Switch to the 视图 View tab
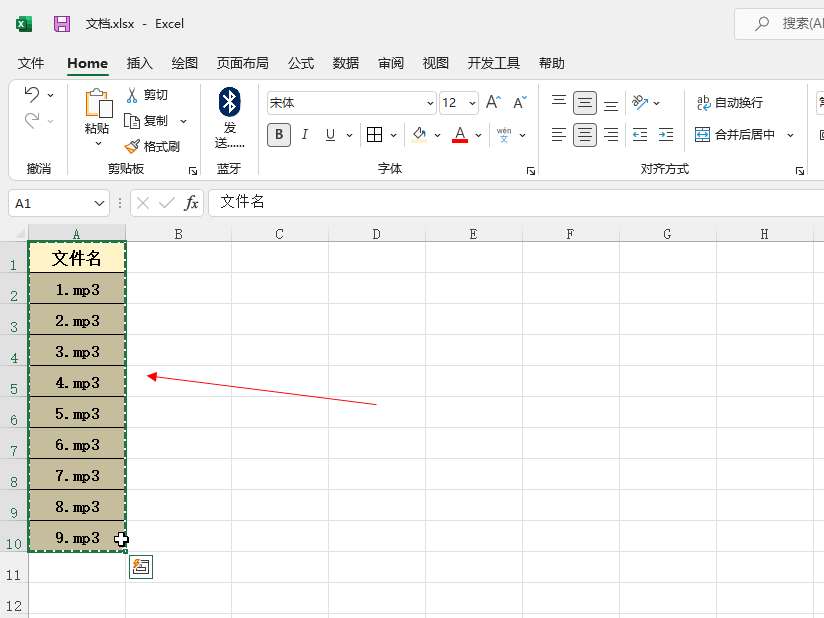The width and height of the screenshot is (824, 618). coord(436,63)
